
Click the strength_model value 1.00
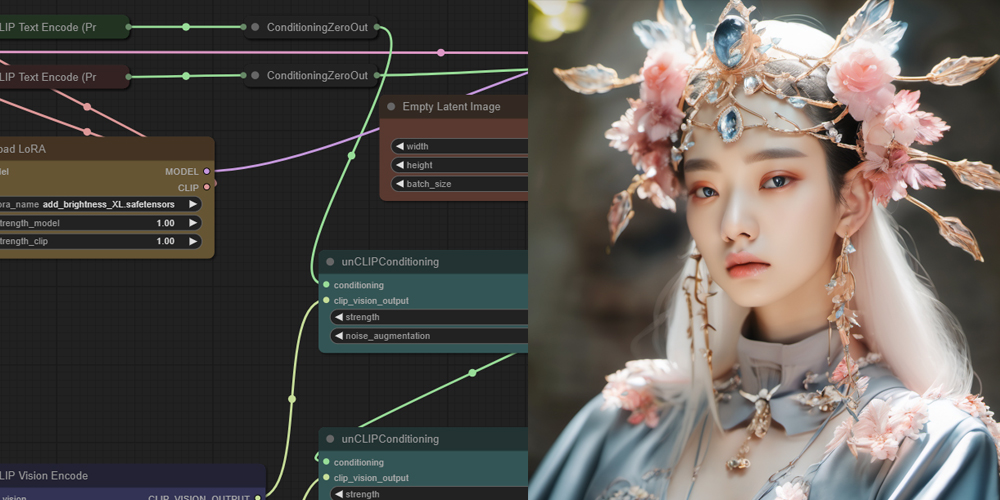[165, 223]
